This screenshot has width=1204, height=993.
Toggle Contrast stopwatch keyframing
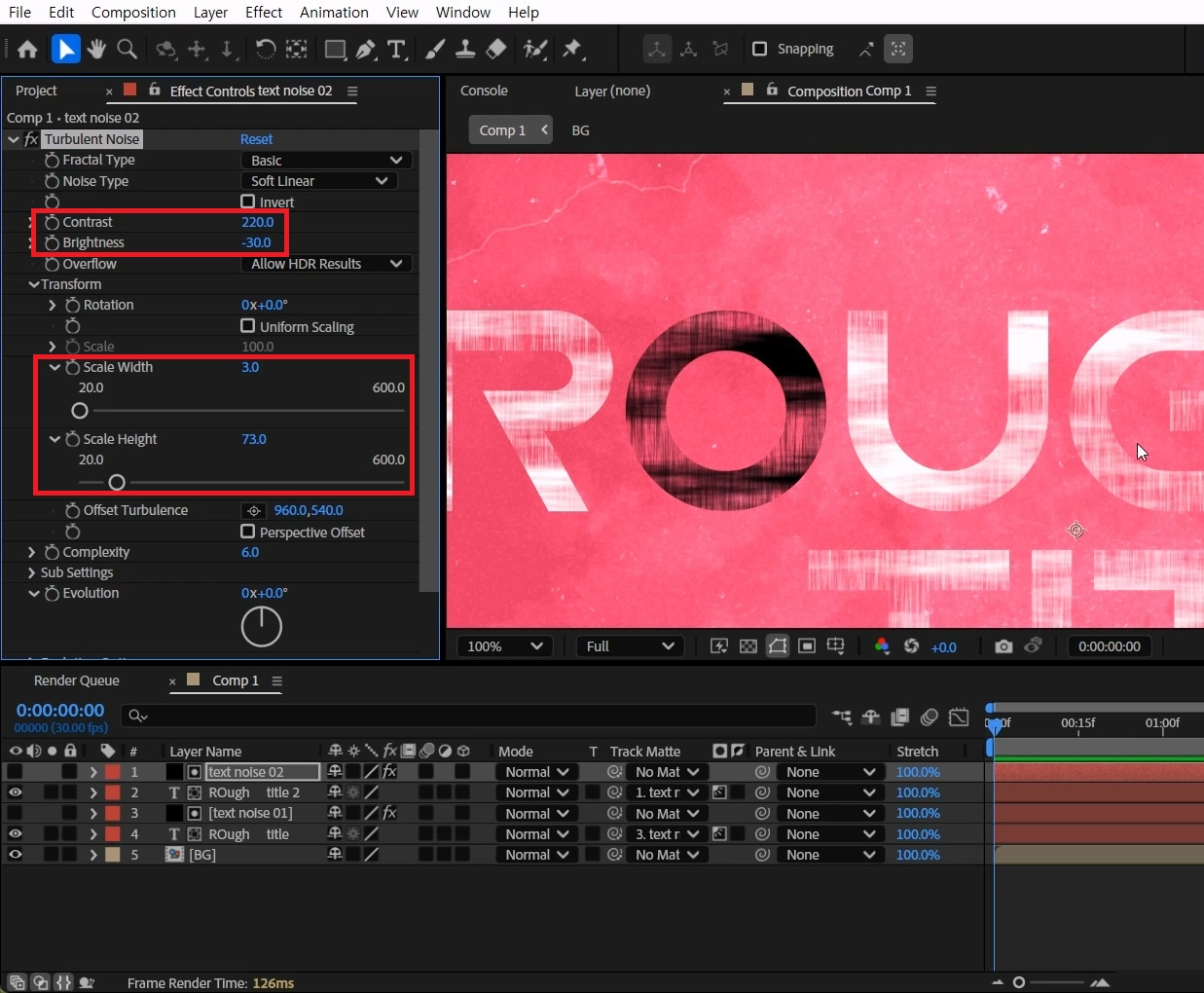click(53, 222)
